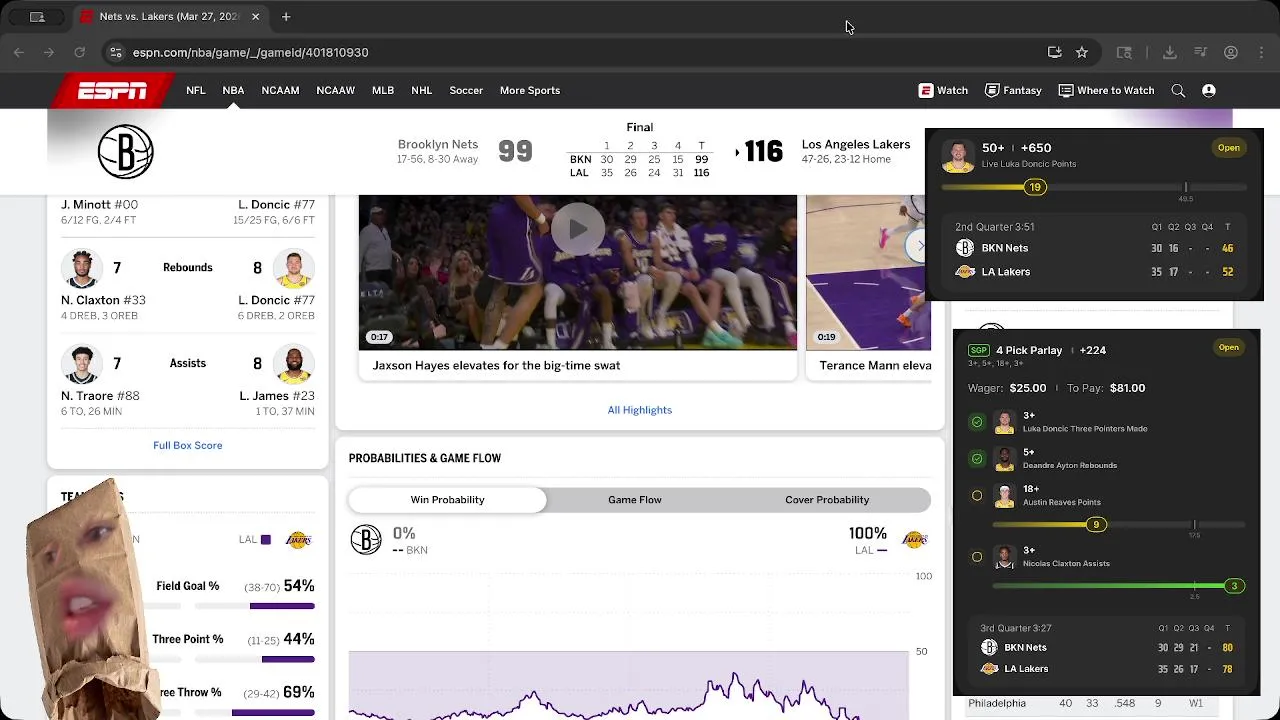
Task: Click the Nets logo in win probability
Action: click(x=366, y=540)
